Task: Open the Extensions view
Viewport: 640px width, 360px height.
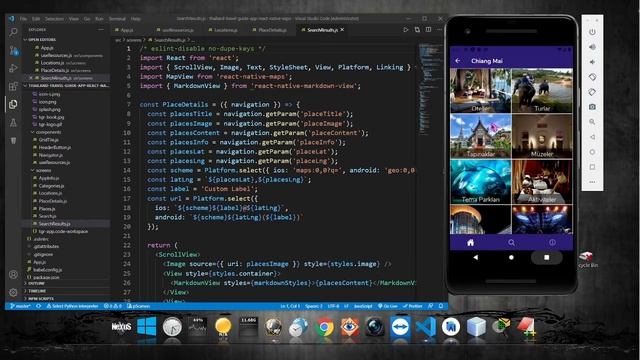Action: pyautogui.click(x=13, y=86)
